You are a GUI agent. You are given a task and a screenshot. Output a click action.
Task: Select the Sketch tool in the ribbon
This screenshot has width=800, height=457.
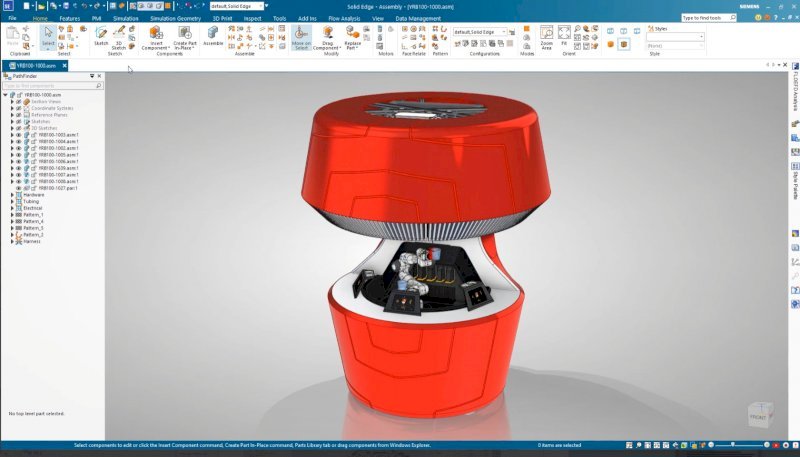click(101, 36)
